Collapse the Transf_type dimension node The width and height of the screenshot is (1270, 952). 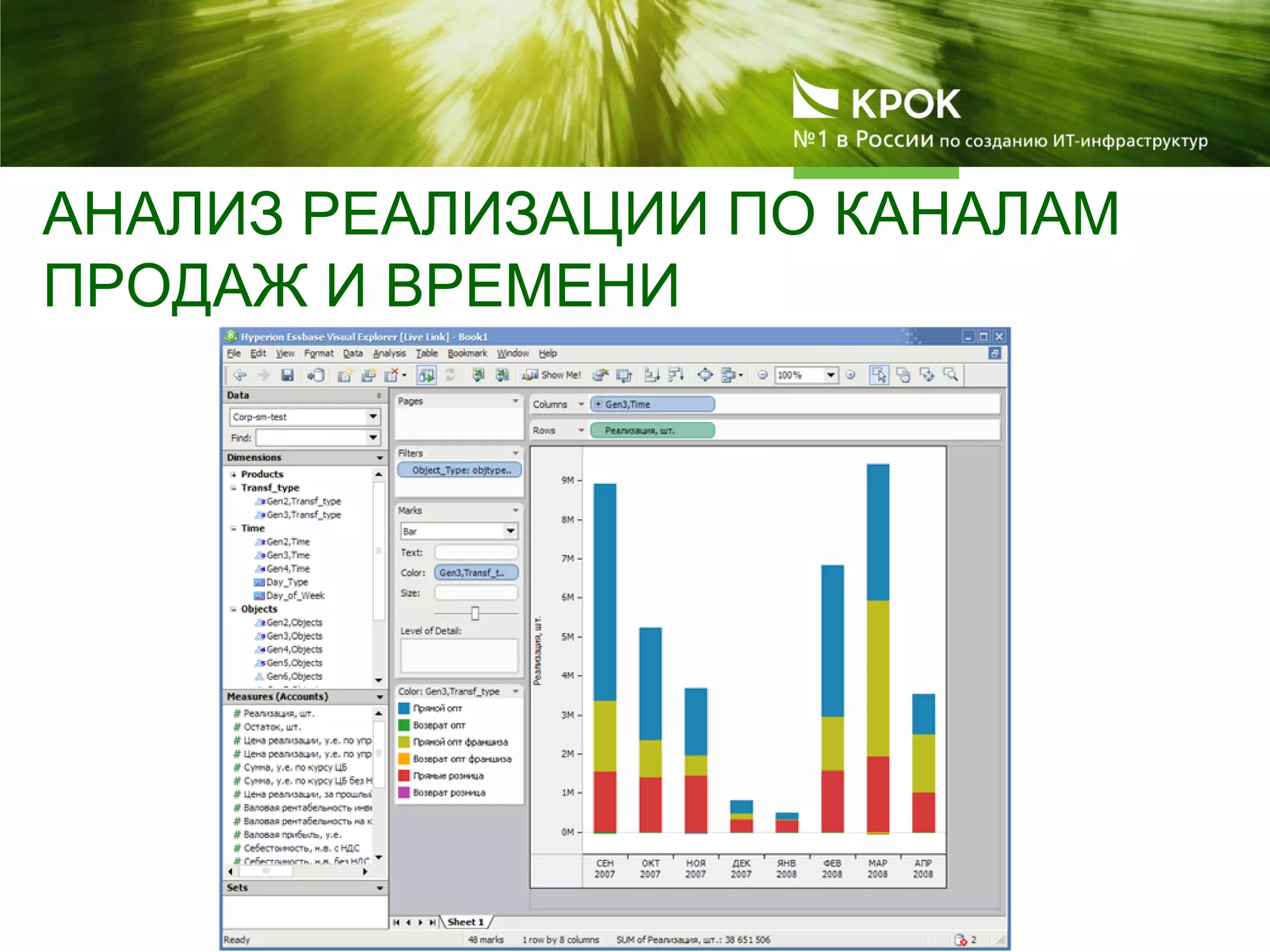[x=234, y=488]
